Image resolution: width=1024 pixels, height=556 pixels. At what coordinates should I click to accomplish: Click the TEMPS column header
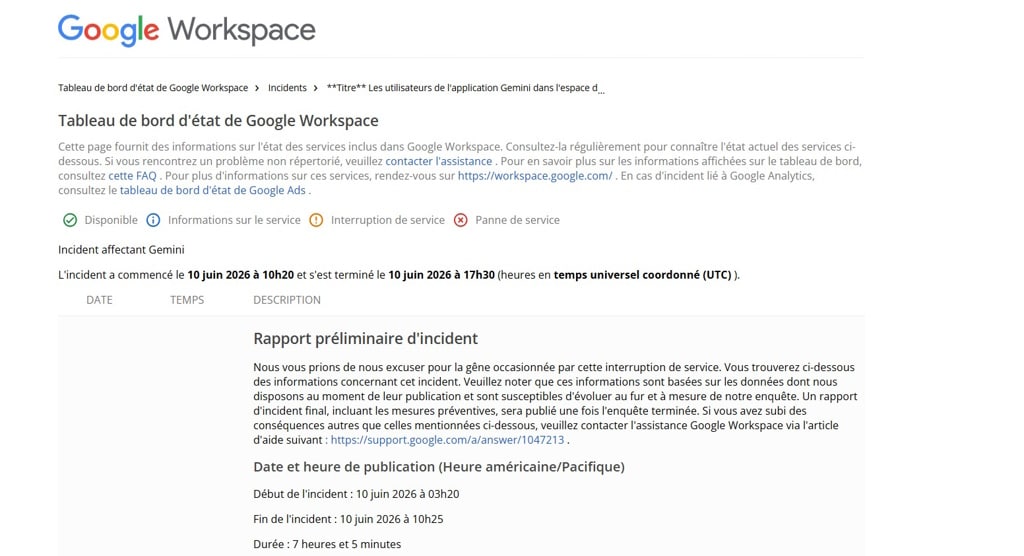click(x=187, y=300)
